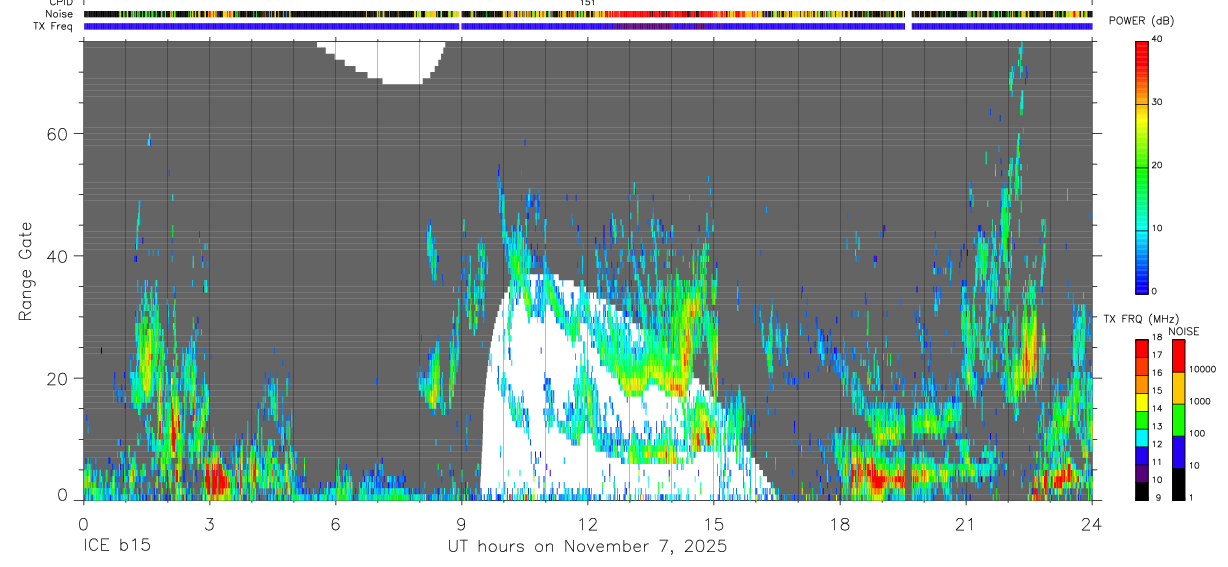Click the 24 tick on UT hours axis
The image size is (1228, 567).
(1092, 524)
